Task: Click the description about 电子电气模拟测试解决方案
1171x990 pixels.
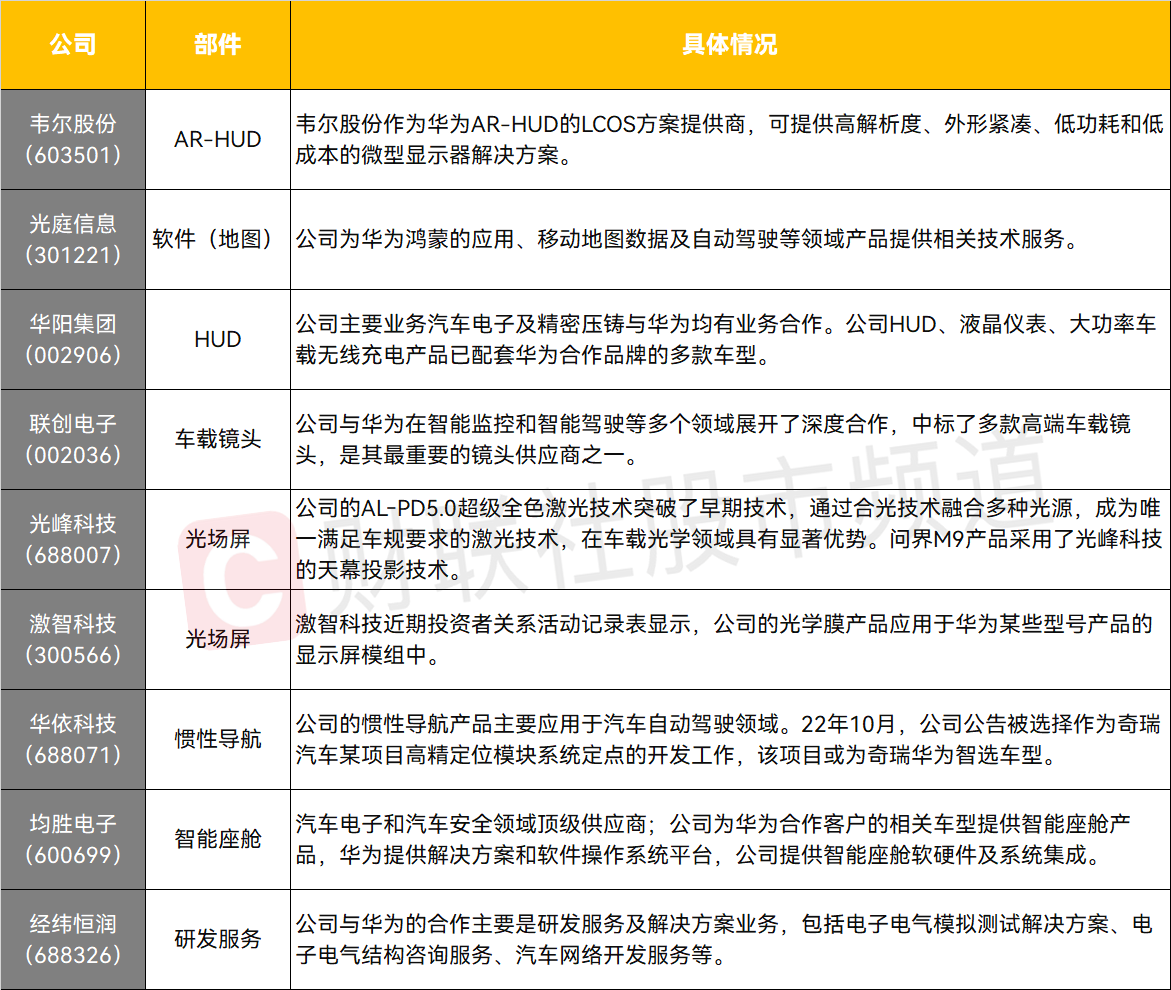Action: (x=730, y=940)
